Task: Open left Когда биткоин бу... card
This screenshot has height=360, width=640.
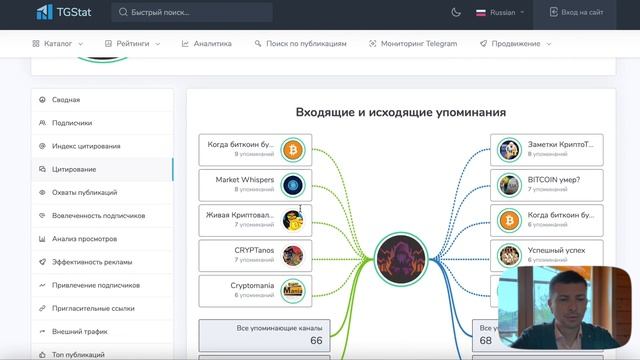Action: click(x=255, y=150)
